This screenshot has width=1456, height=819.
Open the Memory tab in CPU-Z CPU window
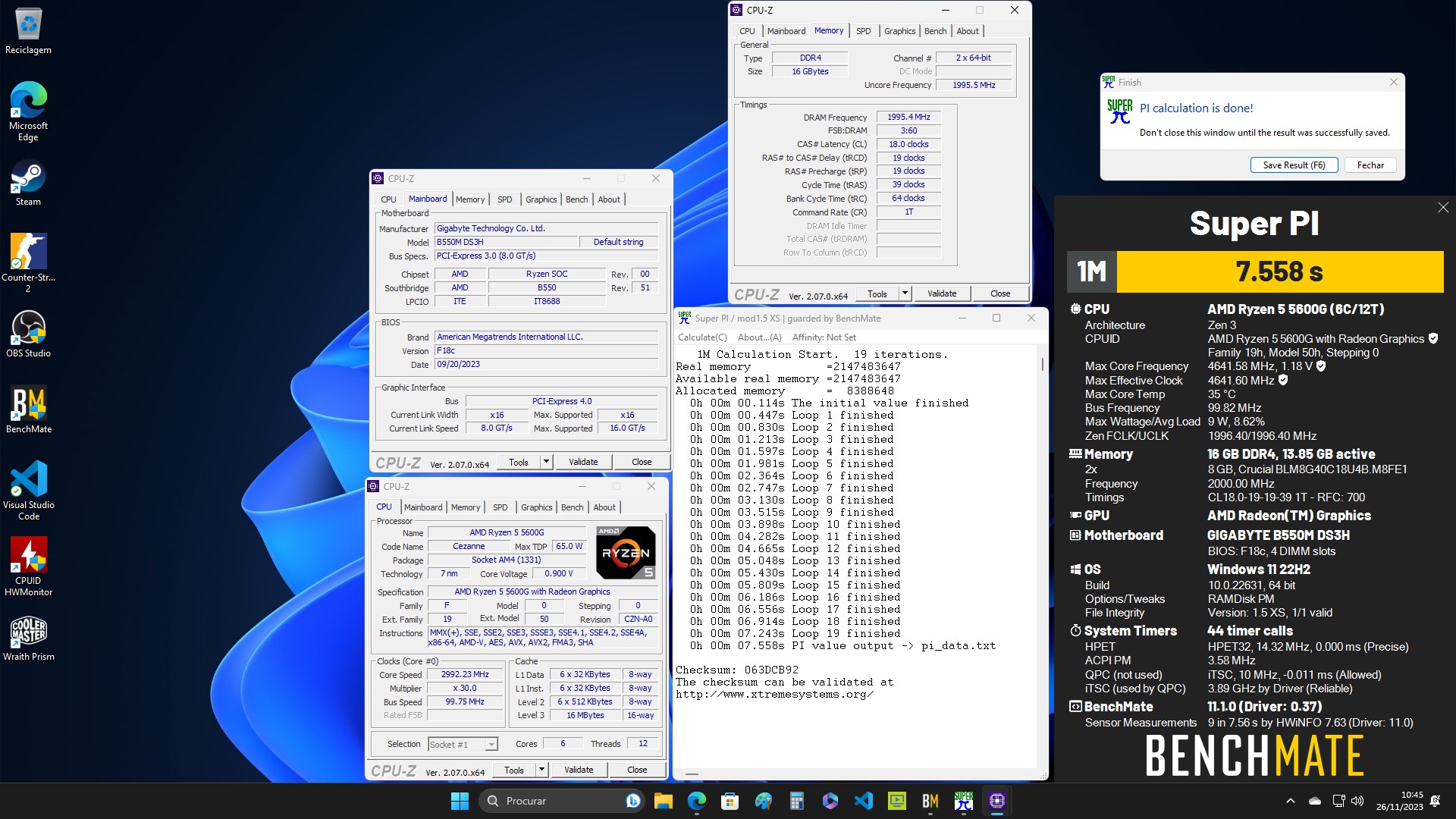466,507
